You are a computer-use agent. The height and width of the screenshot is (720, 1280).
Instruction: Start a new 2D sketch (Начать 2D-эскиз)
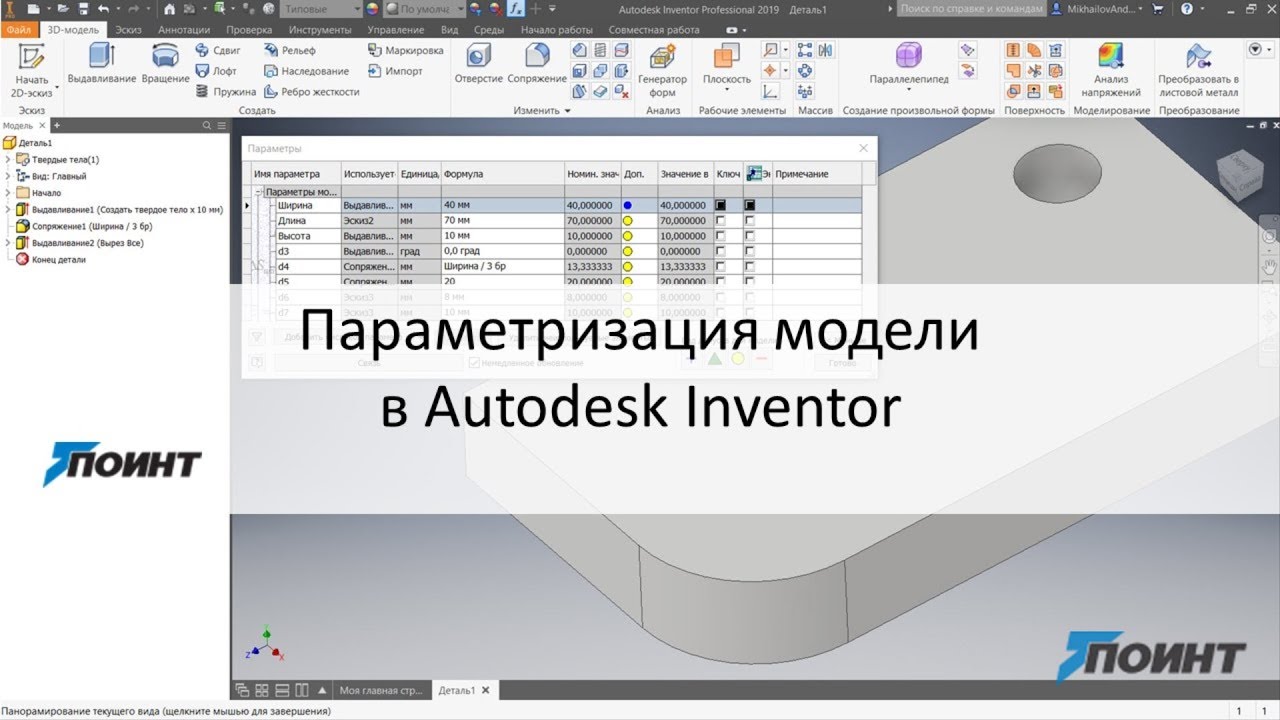click(x=32, y=70)
